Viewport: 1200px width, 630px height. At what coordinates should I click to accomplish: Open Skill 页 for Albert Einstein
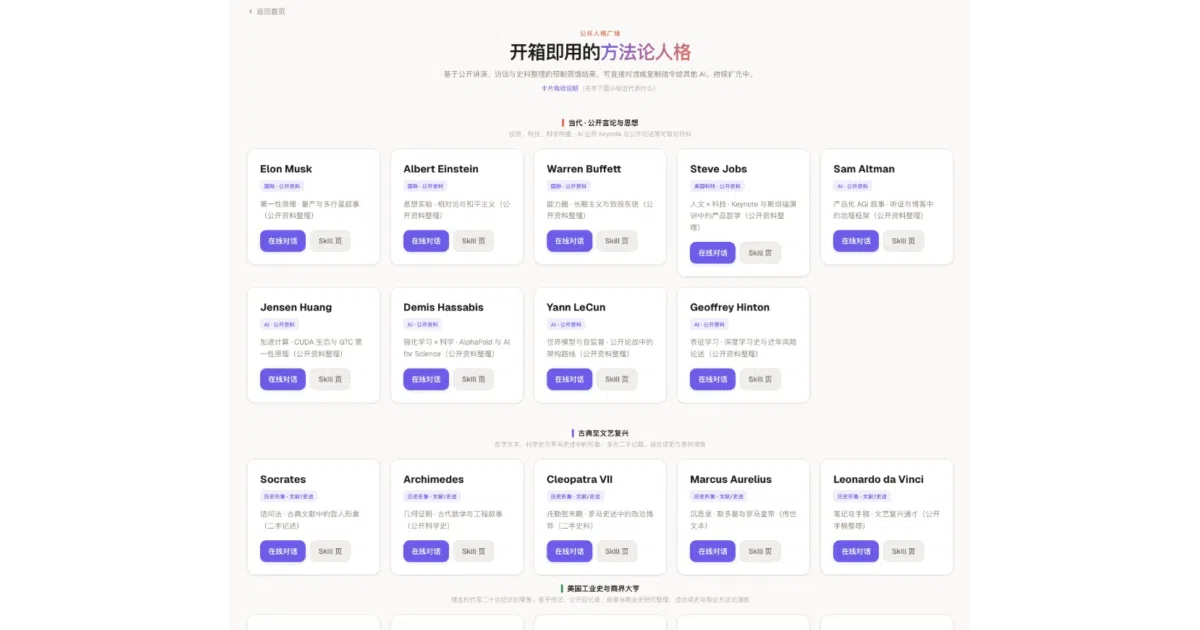click(473, 241)
